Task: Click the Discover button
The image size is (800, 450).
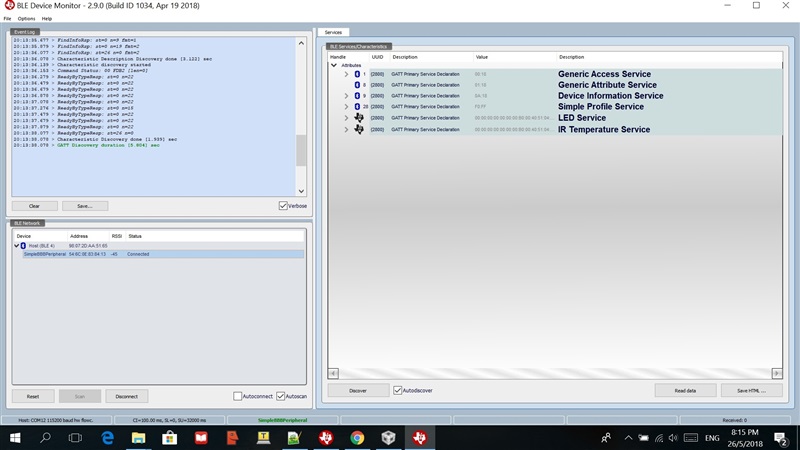Action: 358,390
